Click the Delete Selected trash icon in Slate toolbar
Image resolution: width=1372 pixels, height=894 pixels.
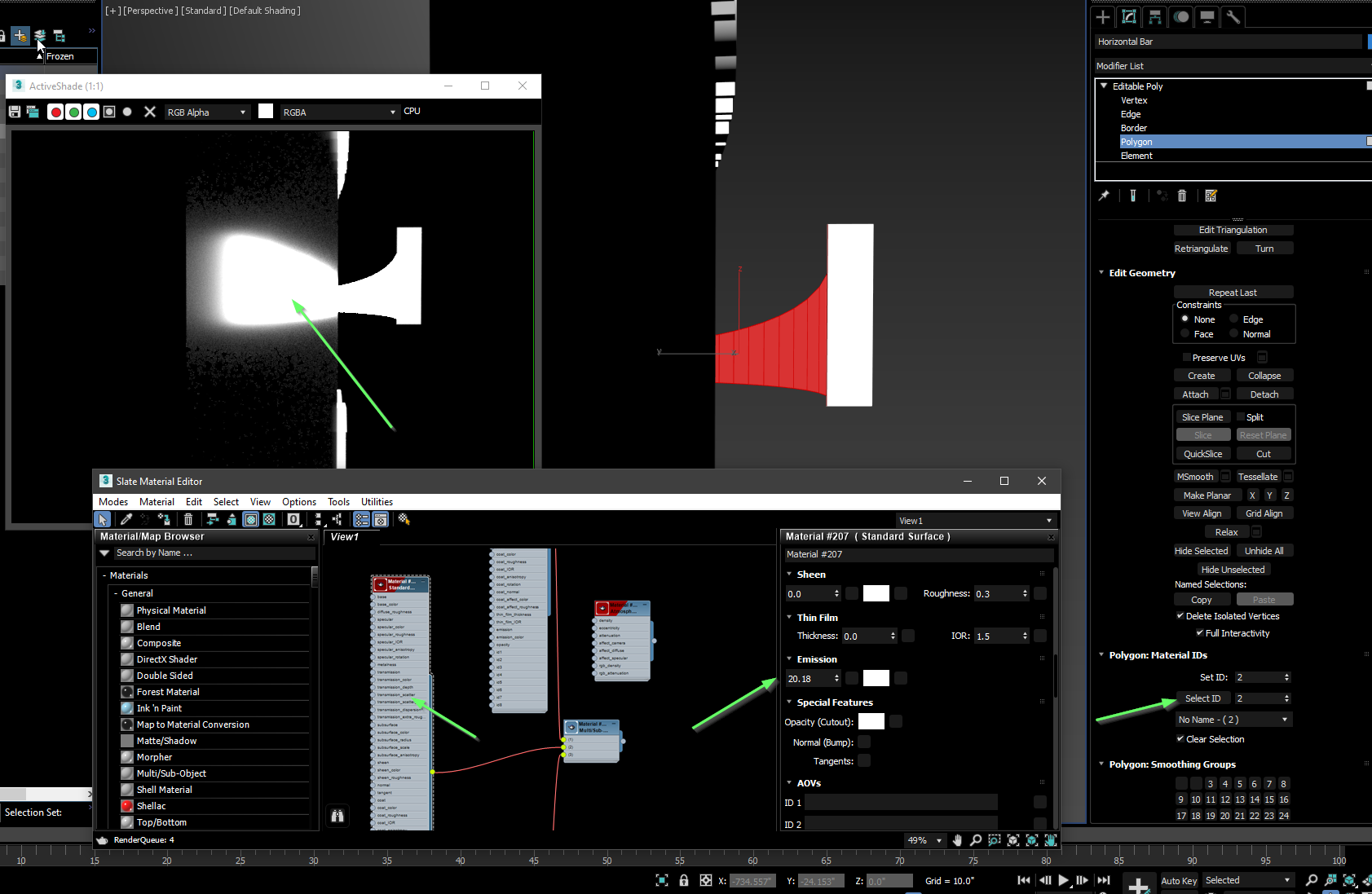point(188,519)
